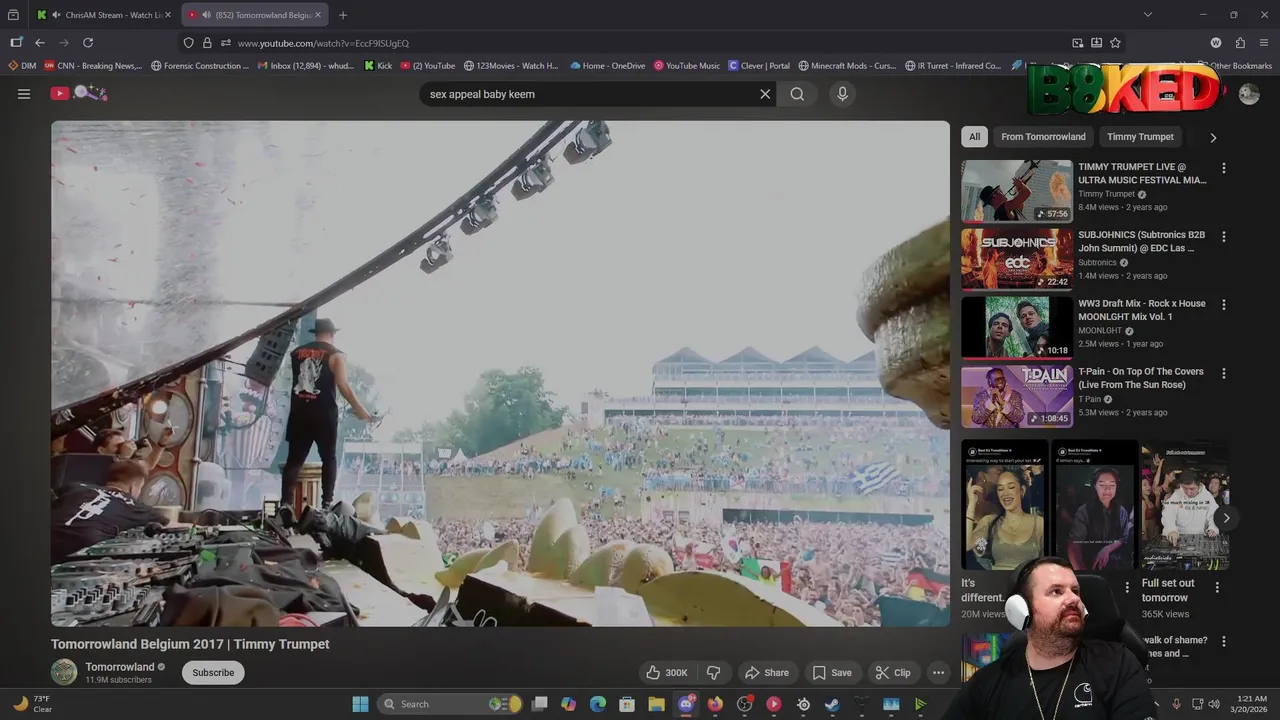Open the YouTube Music bookmark
Viewport: 1280px width, 720px height.
pos(687,66)
